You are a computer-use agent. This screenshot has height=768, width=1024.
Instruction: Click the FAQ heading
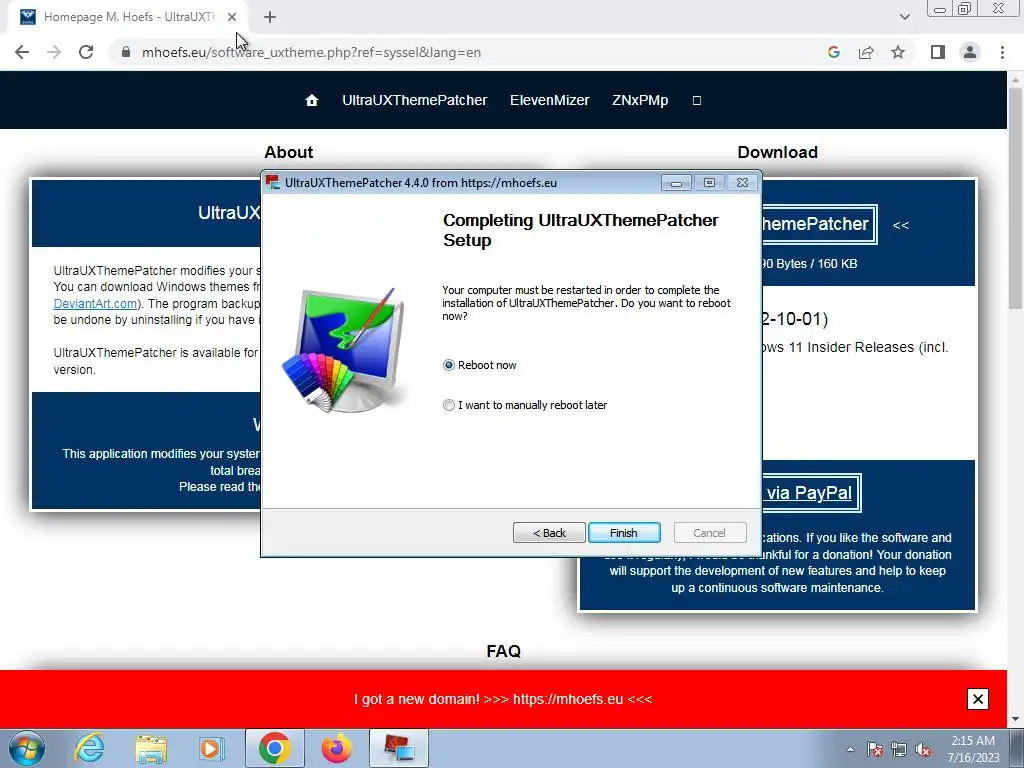click(x=504, y=651)
